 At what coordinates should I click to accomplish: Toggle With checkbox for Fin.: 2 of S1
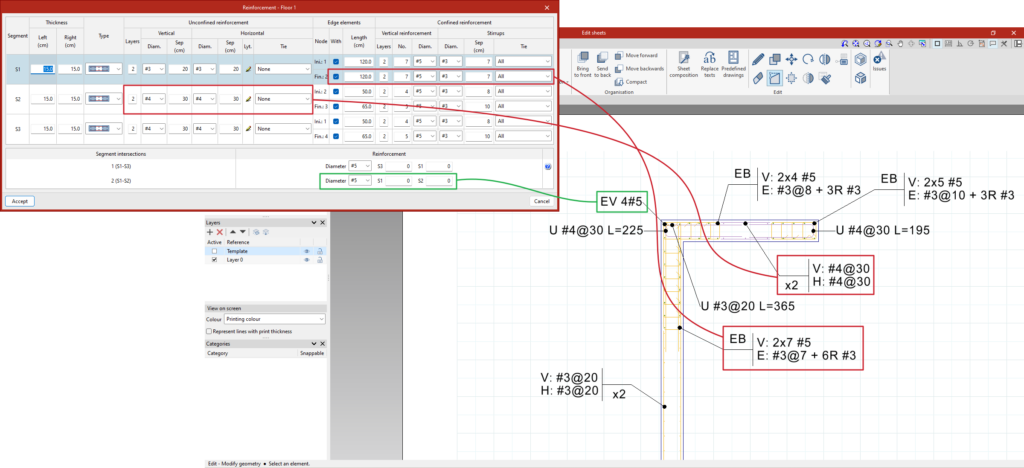coord(336,76)
